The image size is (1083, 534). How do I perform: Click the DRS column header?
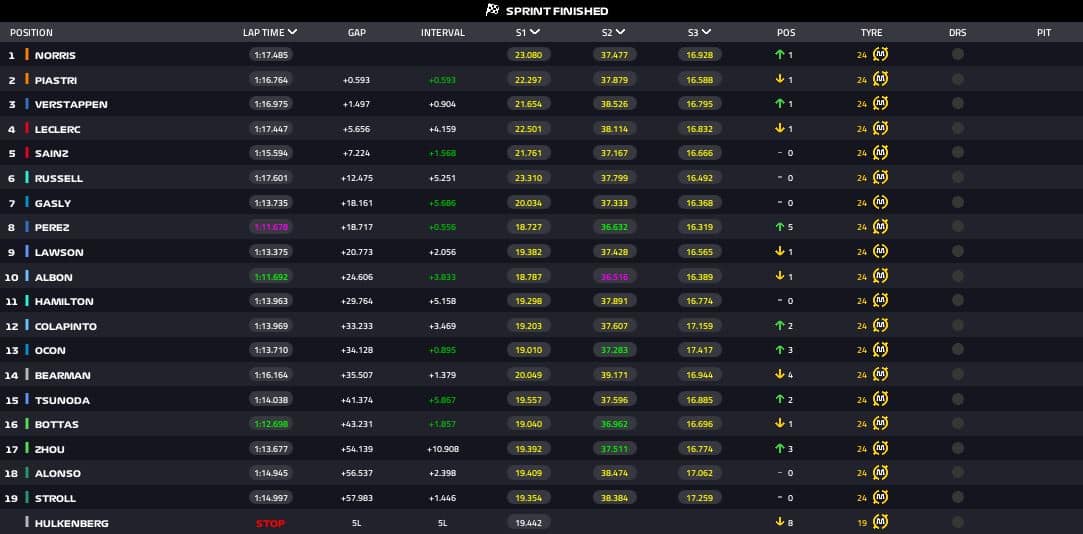coord(957,32)
